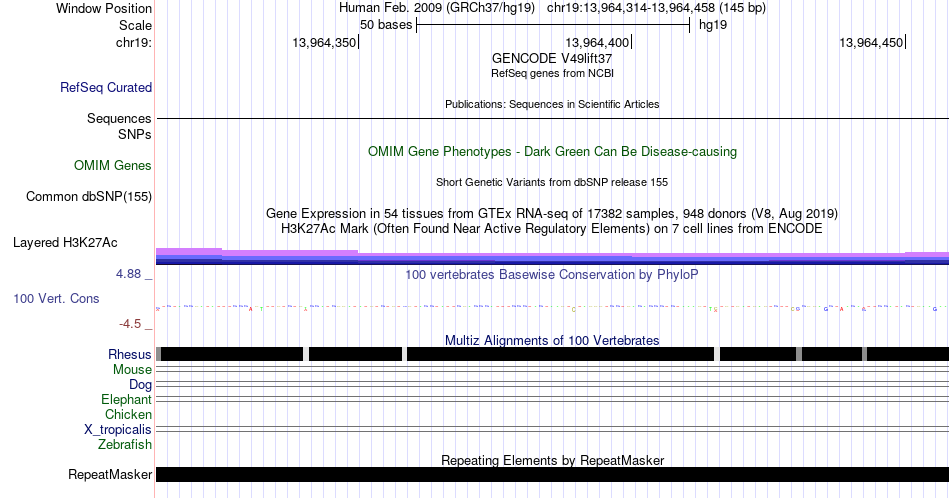Click the RefSeq Curated track label

[x=106, y=87]
